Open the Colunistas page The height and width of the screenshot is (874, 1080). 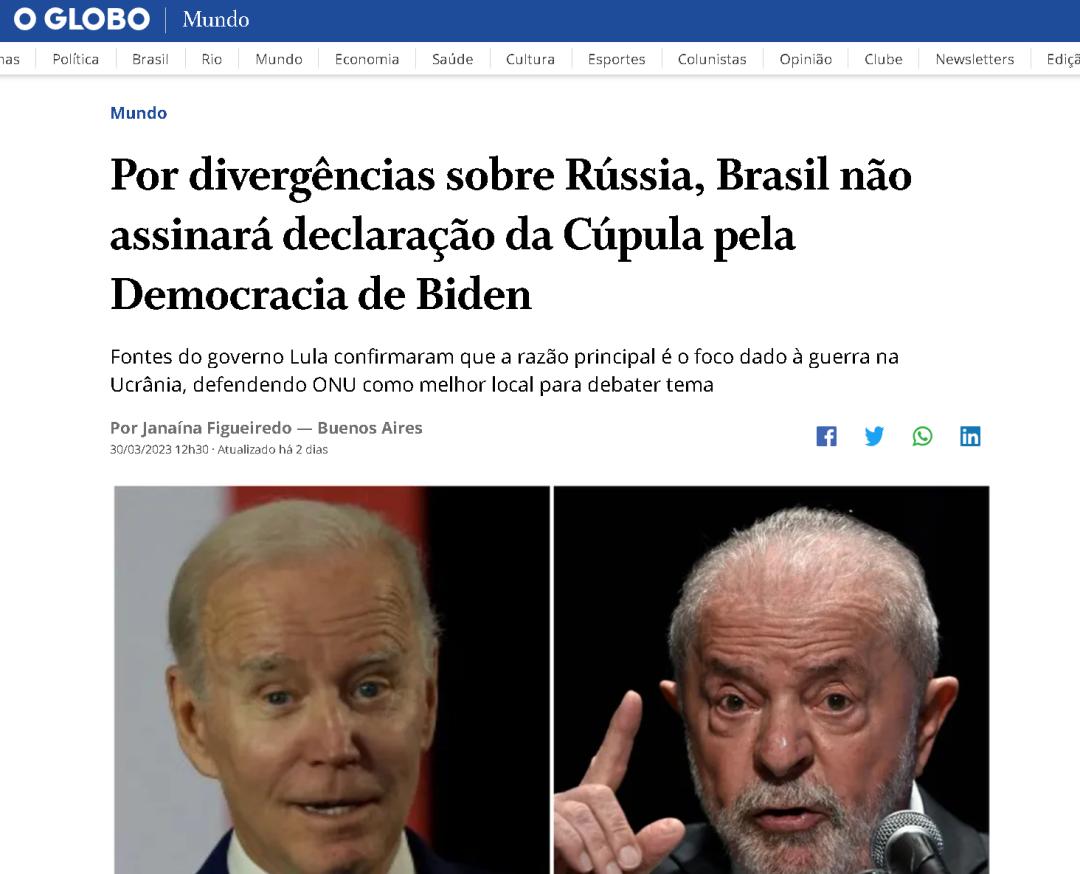712,59
